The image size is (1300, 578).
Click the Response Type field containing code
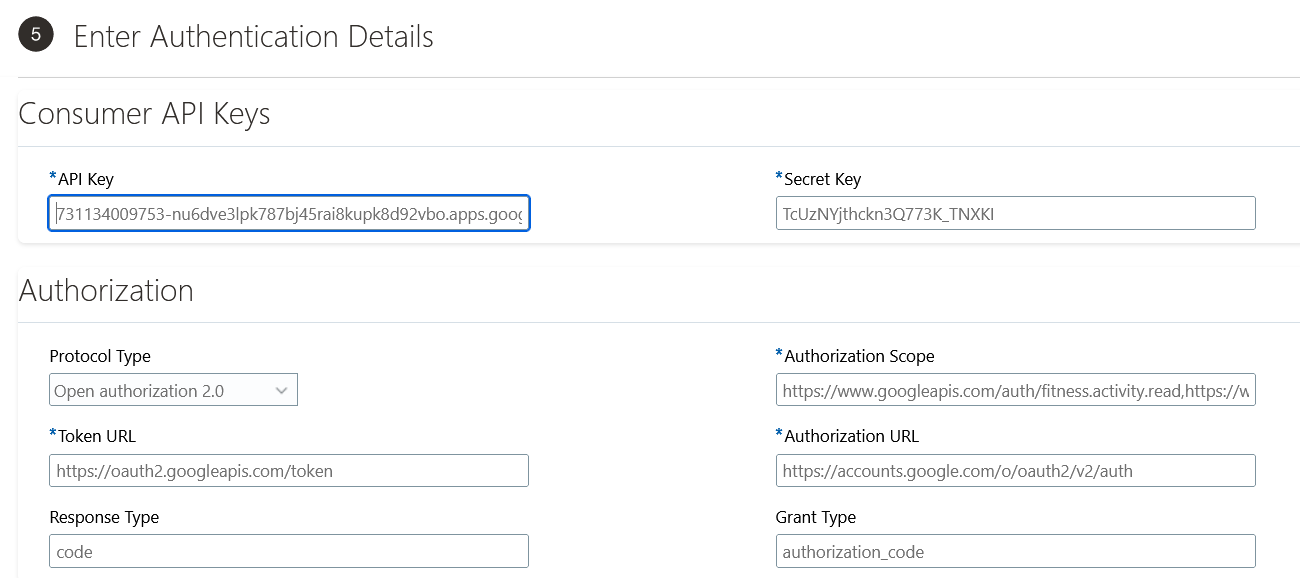(288, 552)
